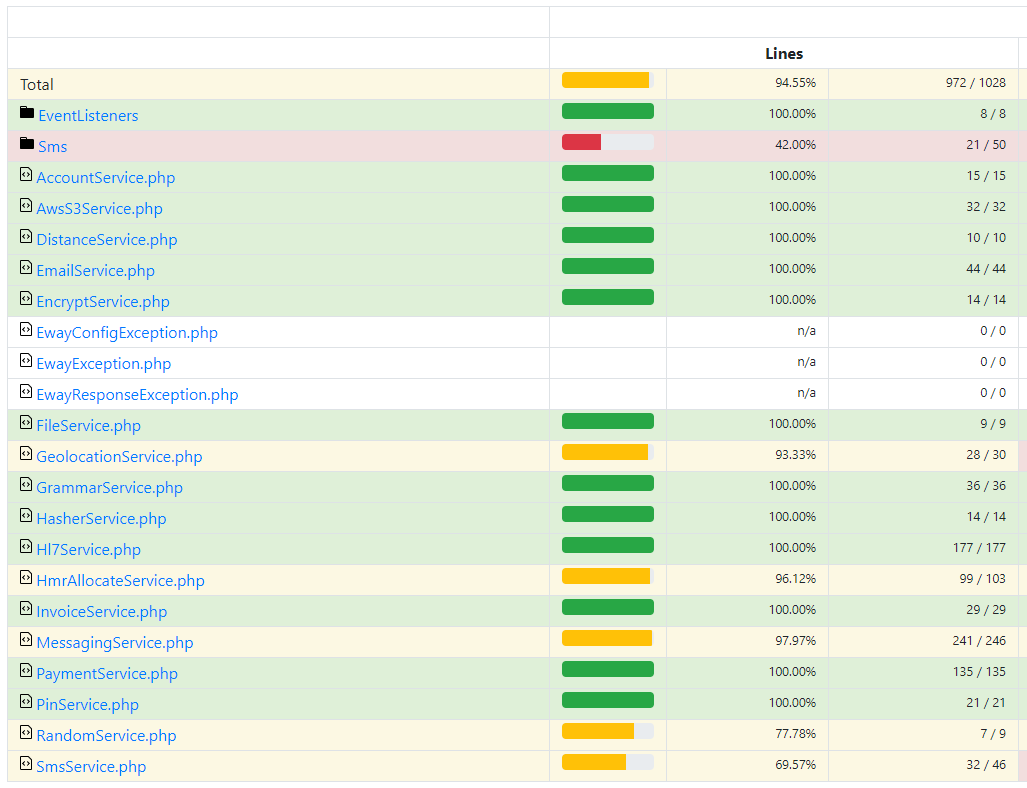Open MessagingService.php link
This screenshot has height=788, width=1027.
point(115,643)
